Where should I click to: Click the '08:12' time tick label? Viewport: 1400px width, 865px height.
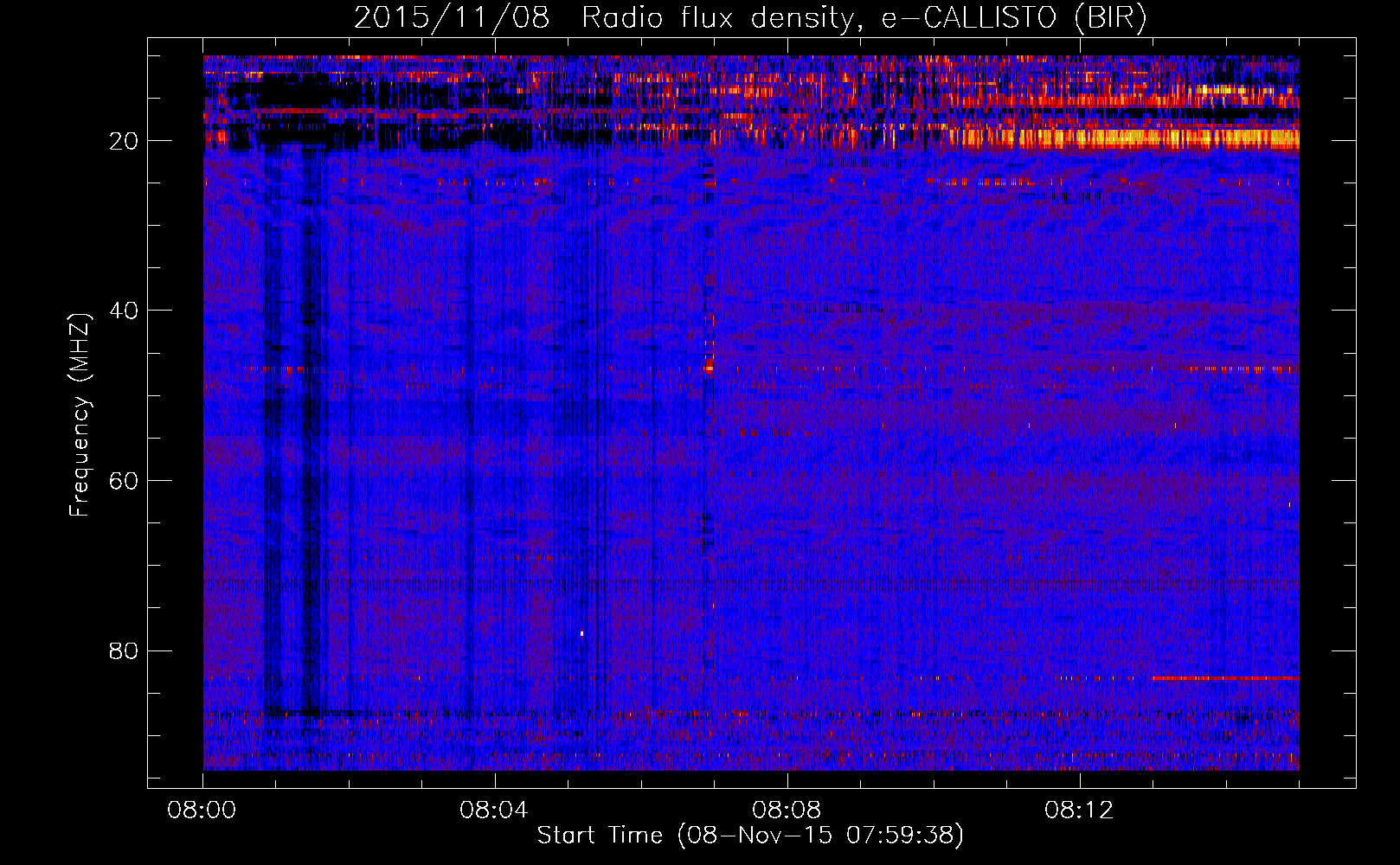point(1079,811)
